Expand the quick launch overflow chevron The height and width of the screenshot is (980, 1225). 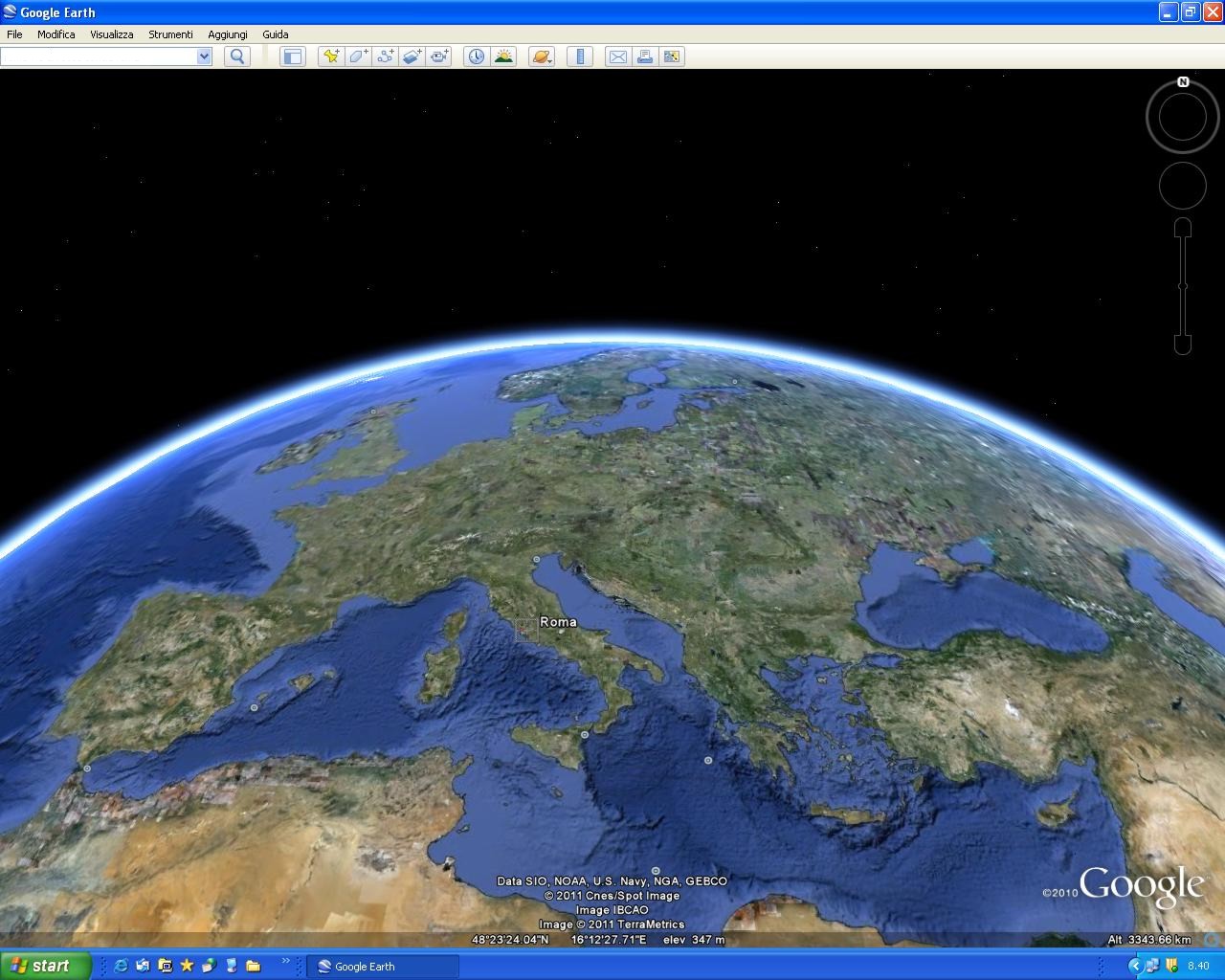[x=285, y=961]
